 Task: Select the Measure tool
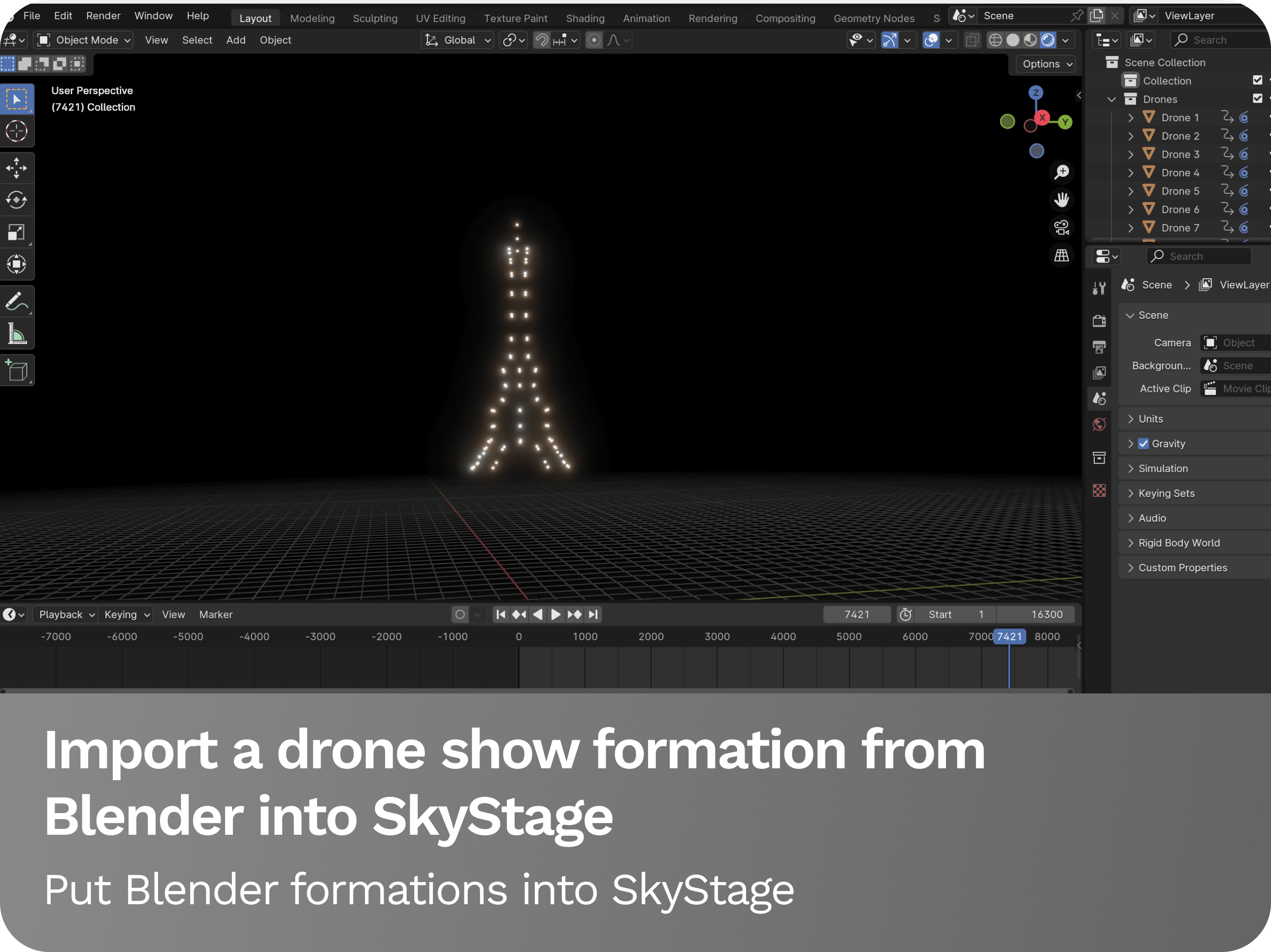17,334
